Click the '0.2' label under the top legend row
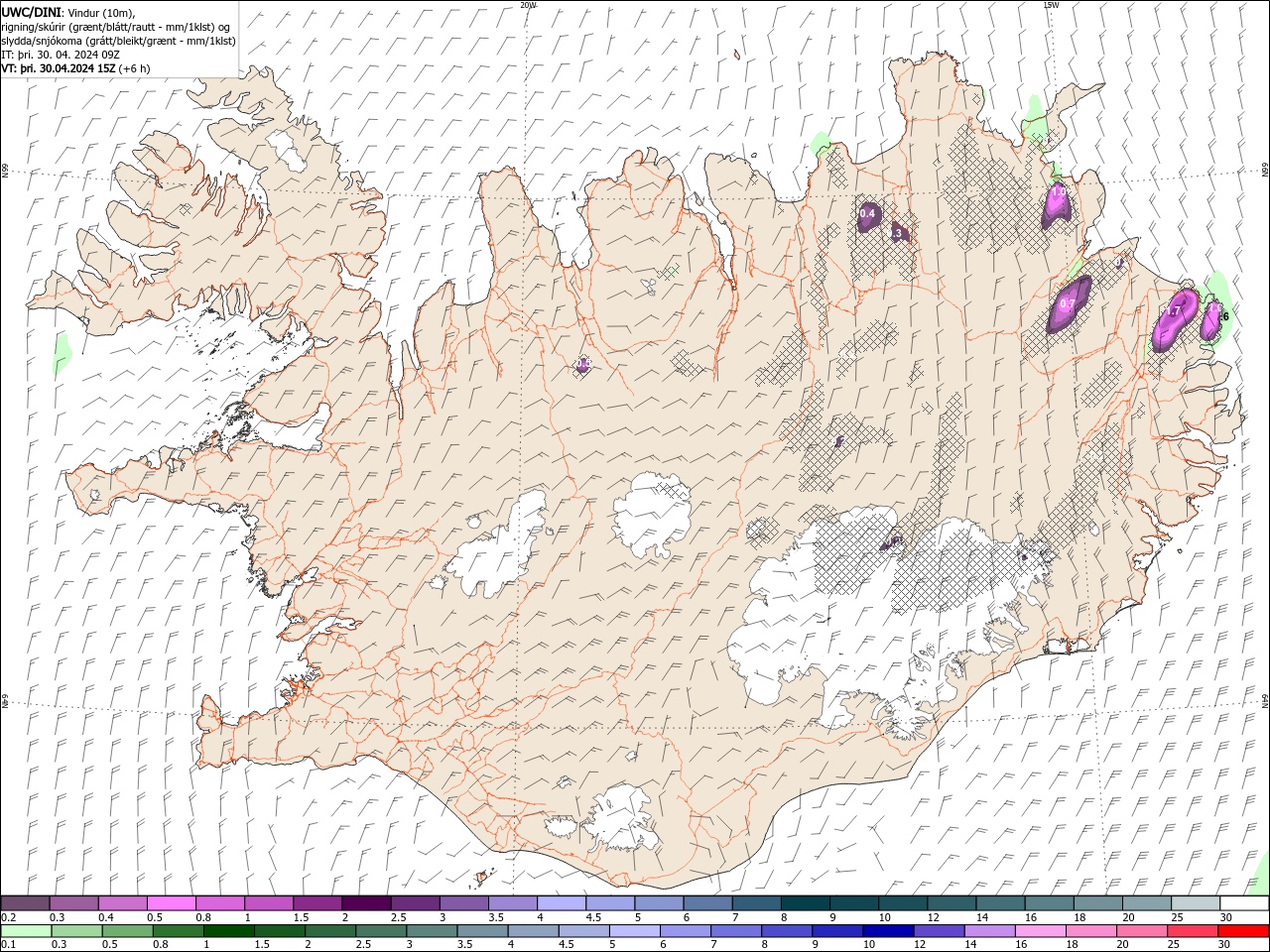This screenshot has height=952, width=1270. [x=8, y=917]
